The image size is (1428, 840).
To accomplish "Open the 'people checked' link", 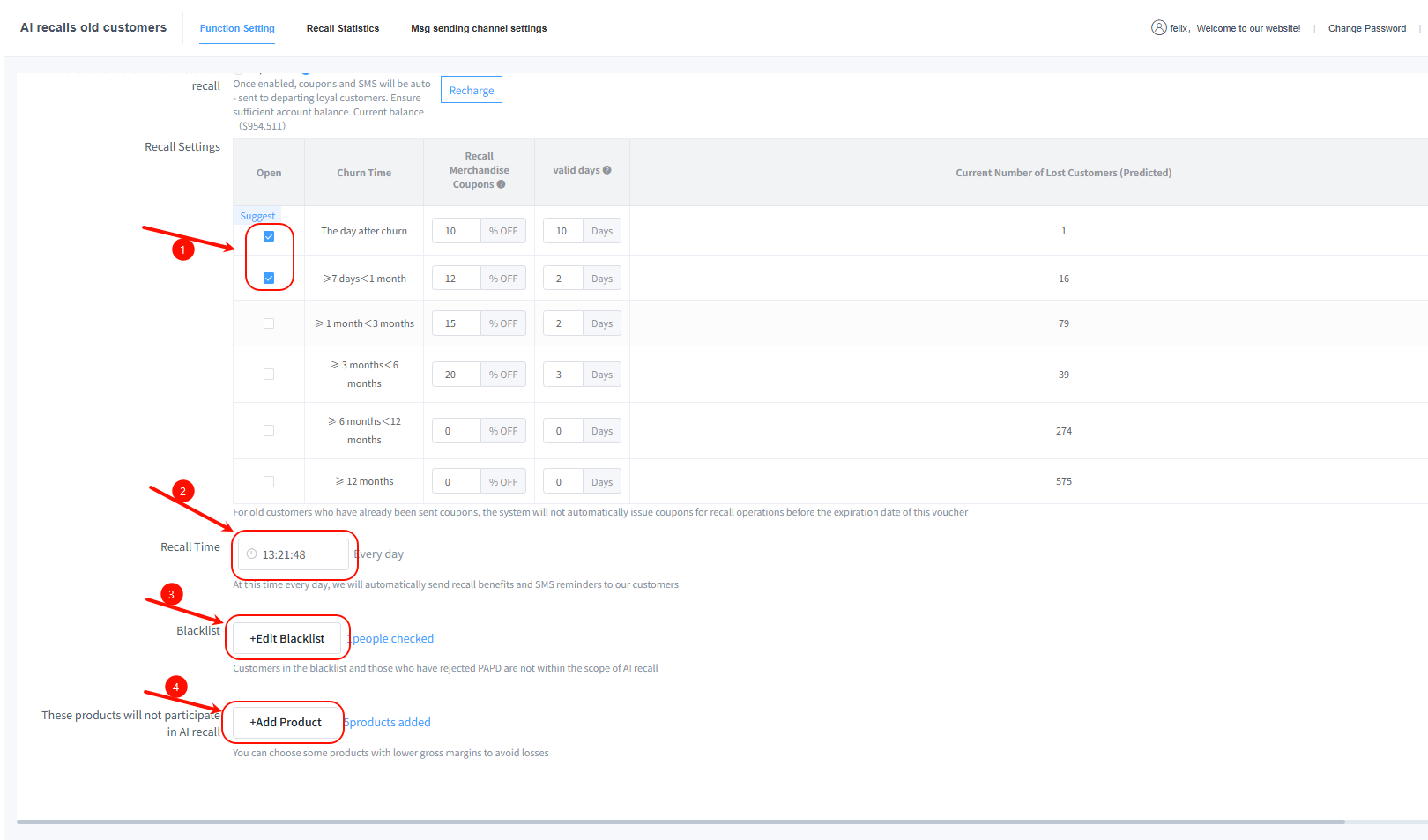I will 392,638.
